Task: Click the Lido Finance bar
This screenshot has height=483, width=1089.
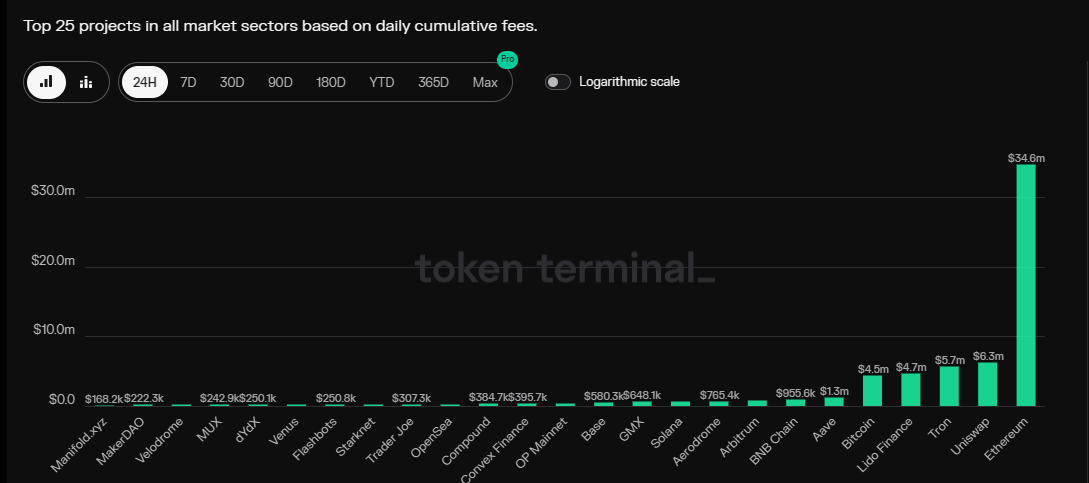Action: [910, 389]
